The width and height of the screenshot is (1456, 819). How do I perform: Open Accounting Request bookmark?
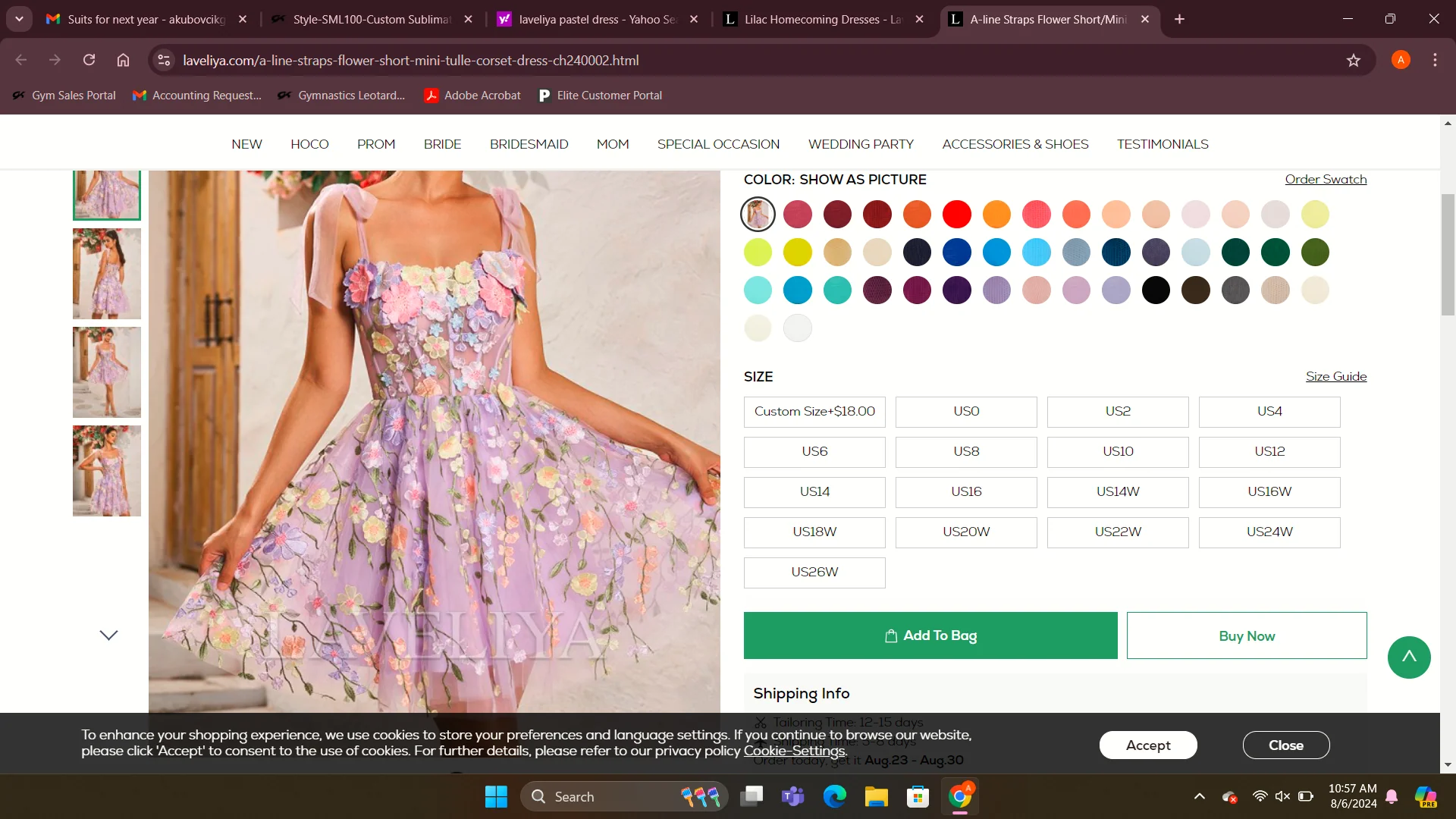(196, 96)
